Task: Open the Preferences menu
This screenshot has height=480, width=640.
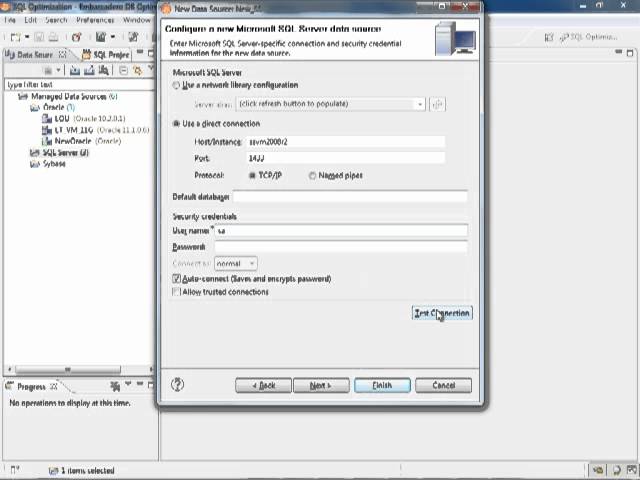Action: 95,20
